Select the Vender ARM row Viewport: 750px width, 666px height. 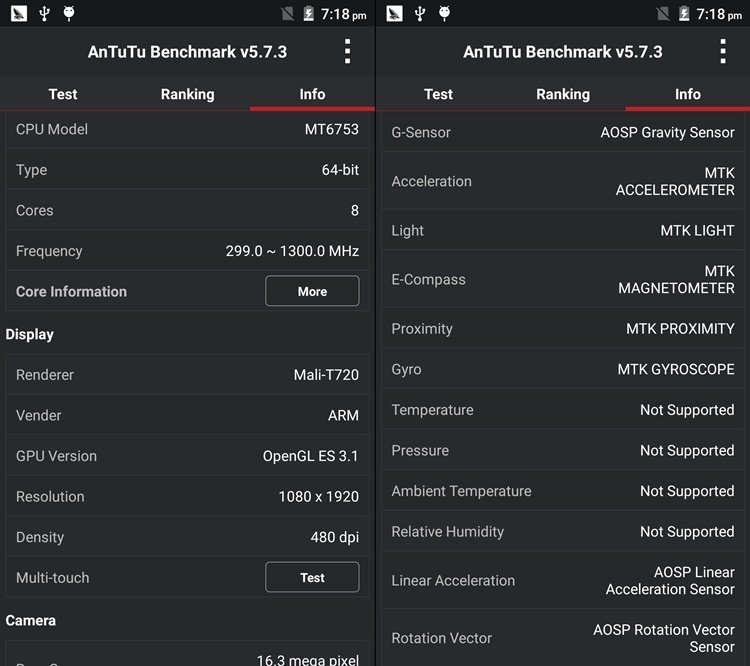[x=187, y=415]
